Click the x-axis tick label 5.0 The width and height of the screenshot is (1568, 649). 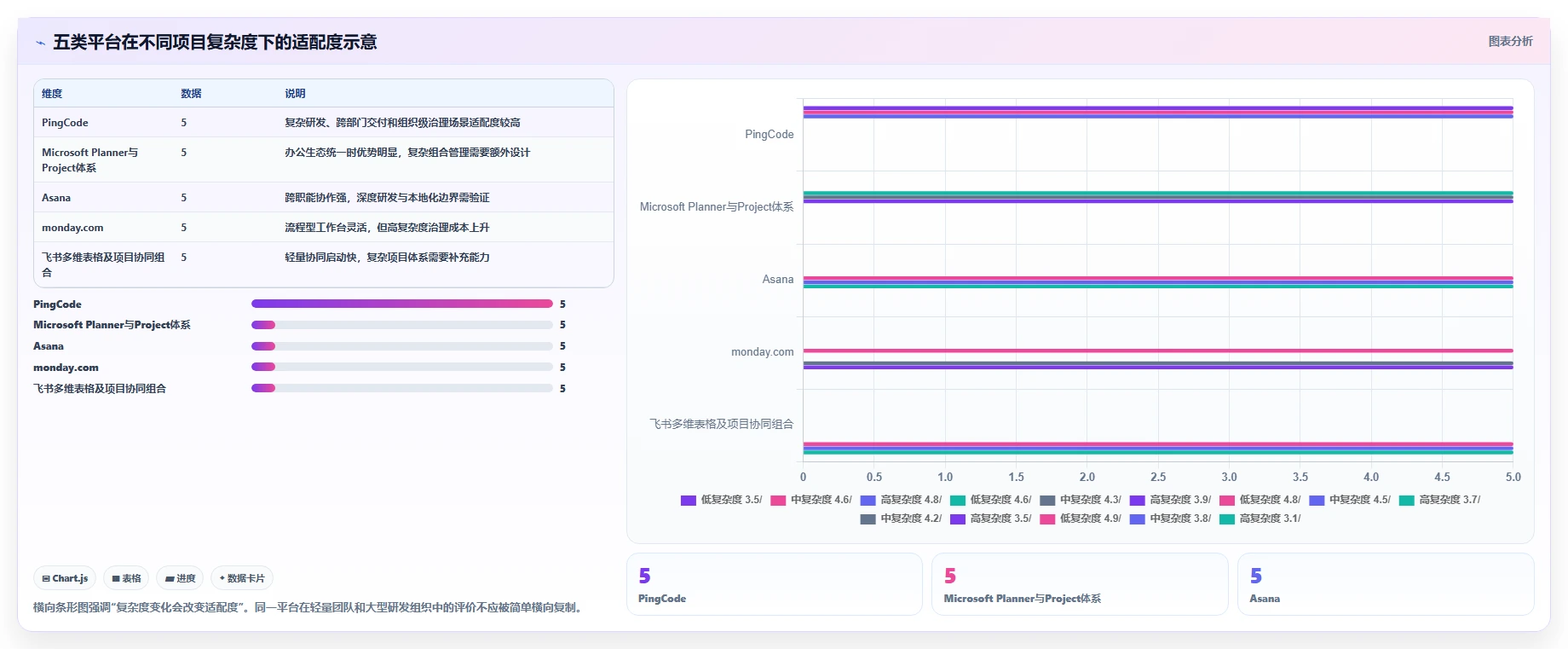(1513, 478)
